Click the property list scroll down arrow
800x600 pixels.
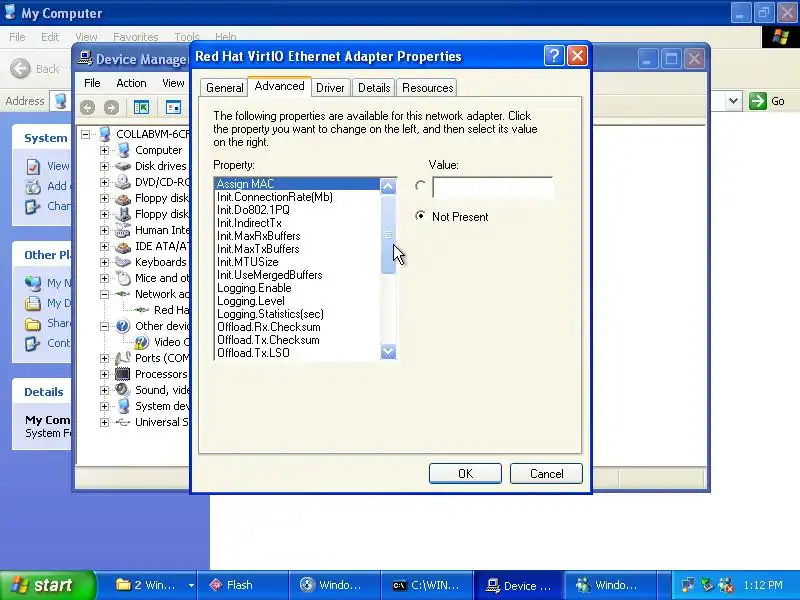388,352
